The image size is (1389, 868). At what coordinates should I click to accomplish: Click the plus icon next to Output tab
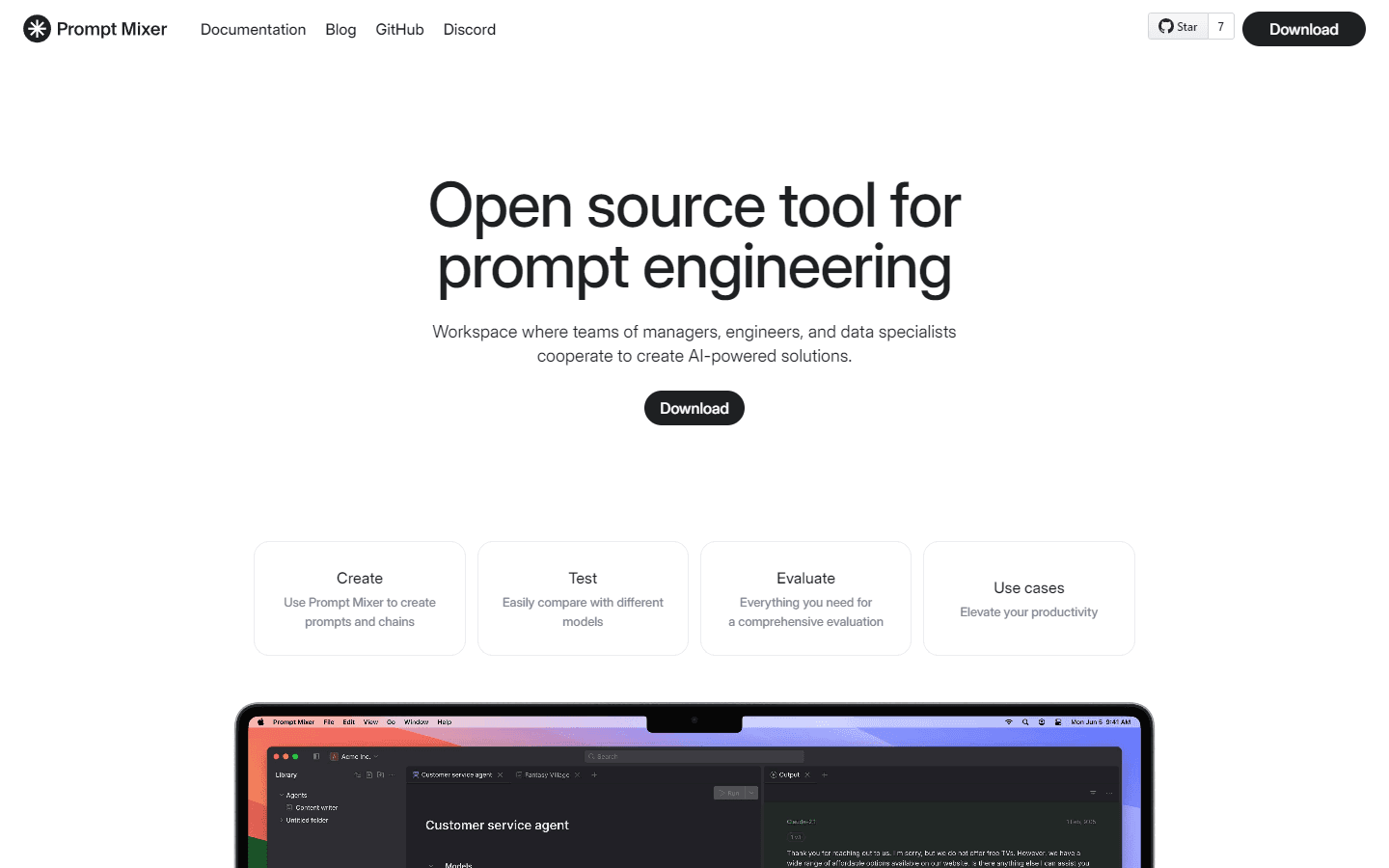825,774
